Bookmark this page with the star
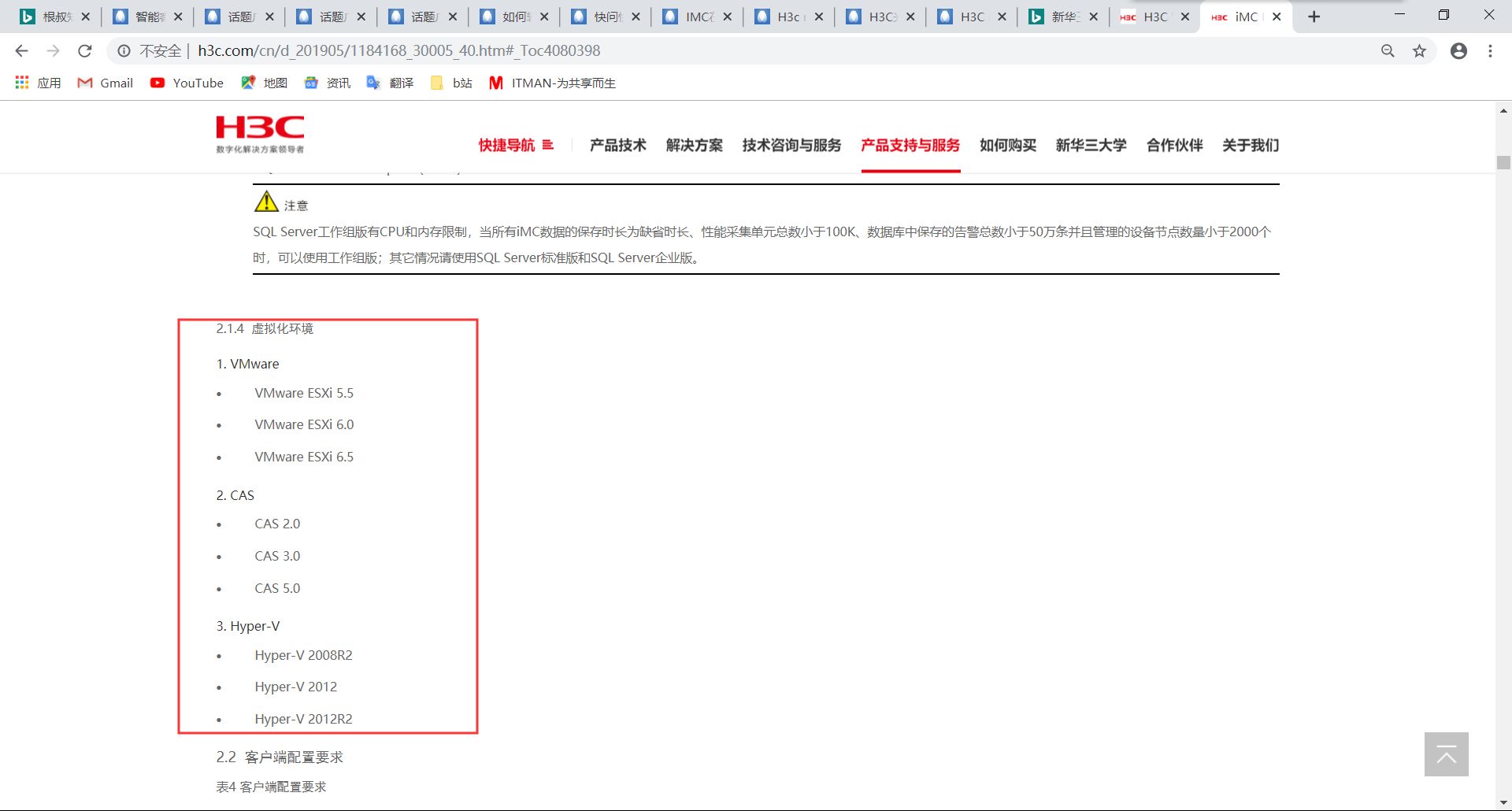This screenshot has width=1512, height=811. pos(1419,51)
